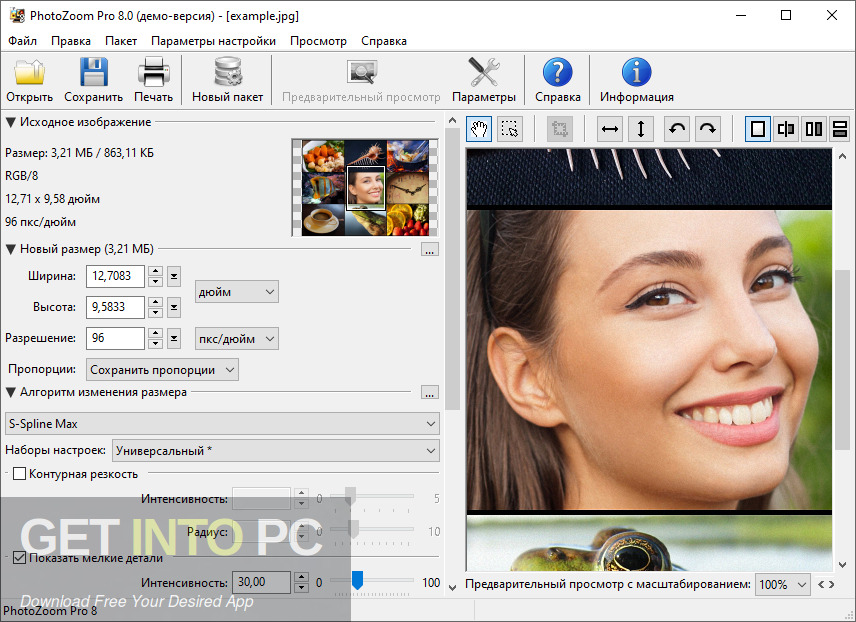Click the Разрешение input field
856x622 pixels.
click(115, 339)
